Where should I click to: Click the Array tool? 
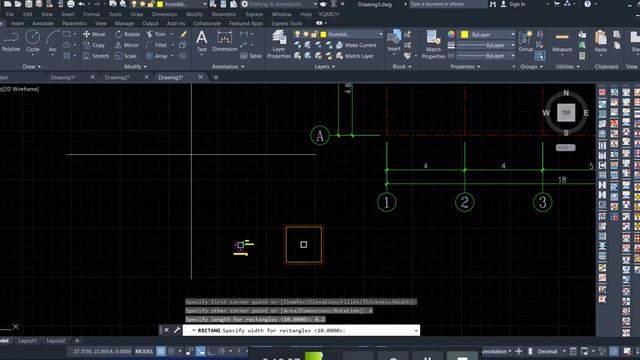click(157, 56)
